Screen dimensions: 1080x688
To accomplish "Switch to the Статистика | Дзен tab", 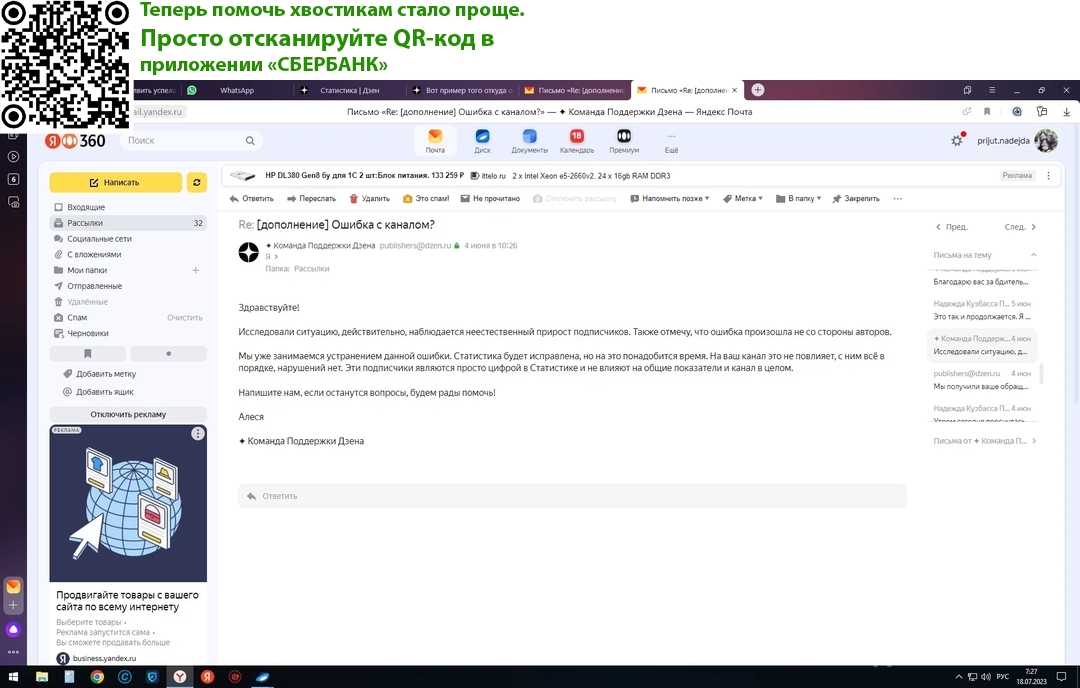I will click(349, 90).
